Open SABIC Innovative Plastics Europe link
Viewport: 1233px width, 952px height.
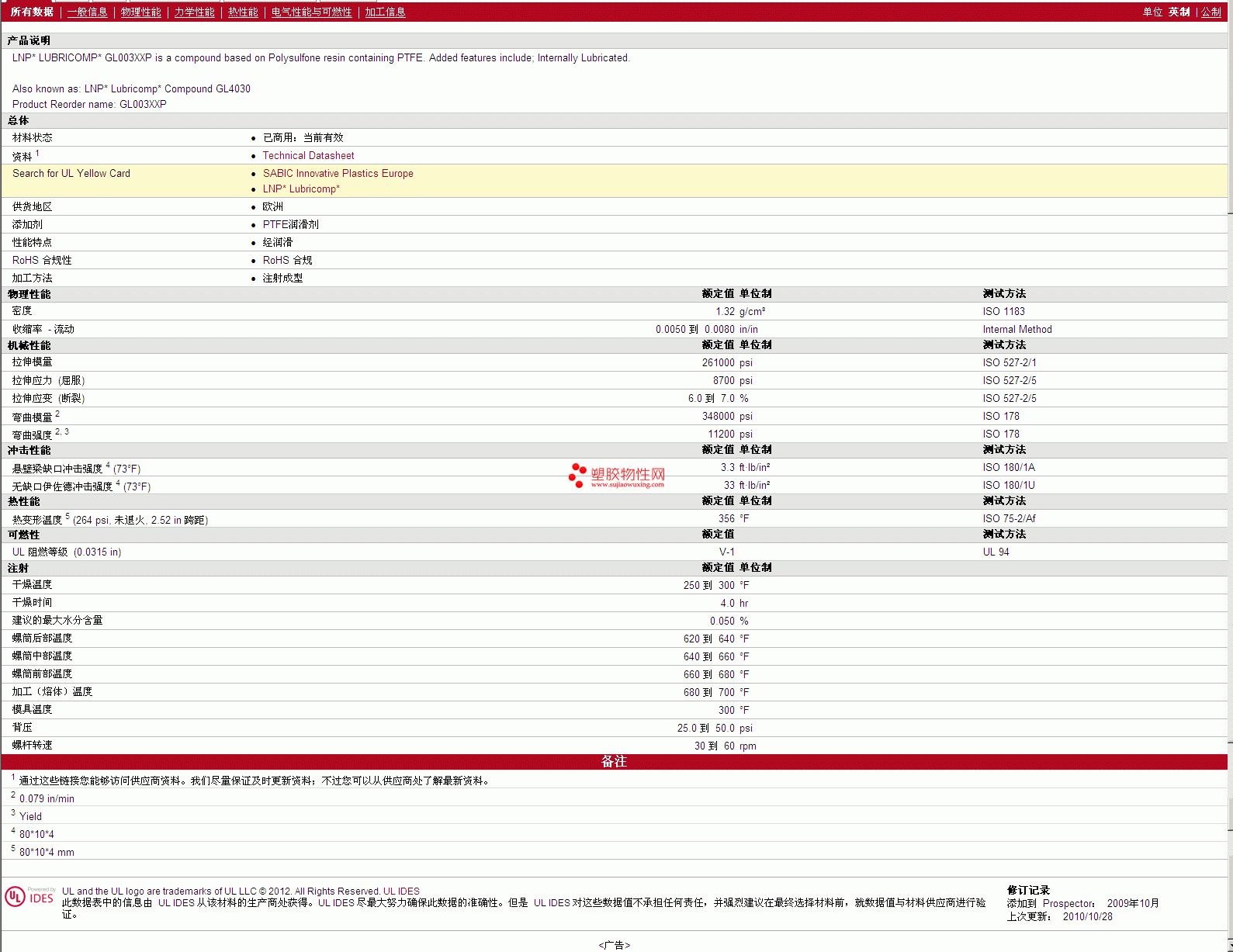click(338, 174)
